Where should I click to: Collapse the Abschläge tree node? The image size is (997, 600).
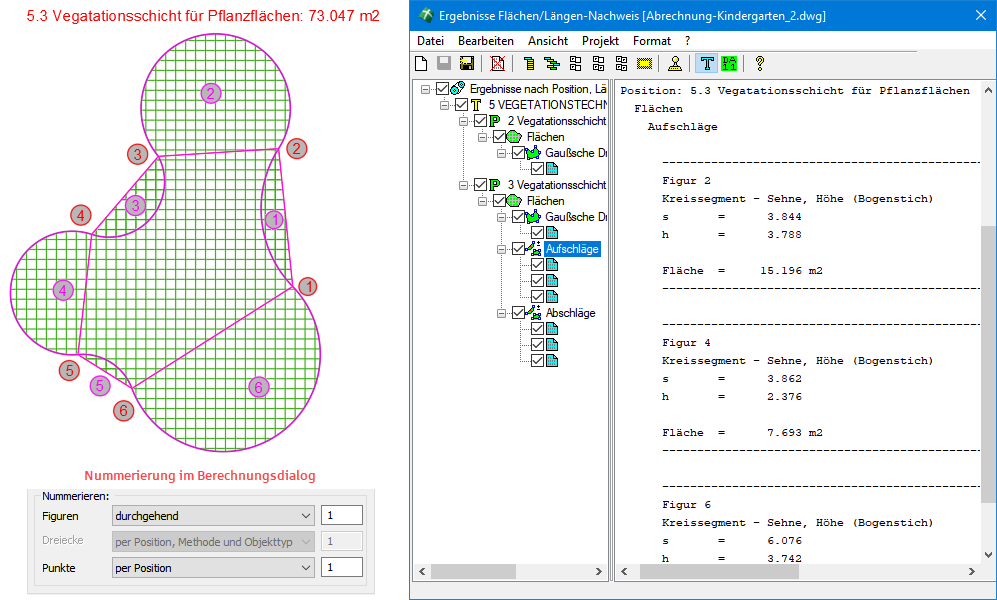point(501,313)
